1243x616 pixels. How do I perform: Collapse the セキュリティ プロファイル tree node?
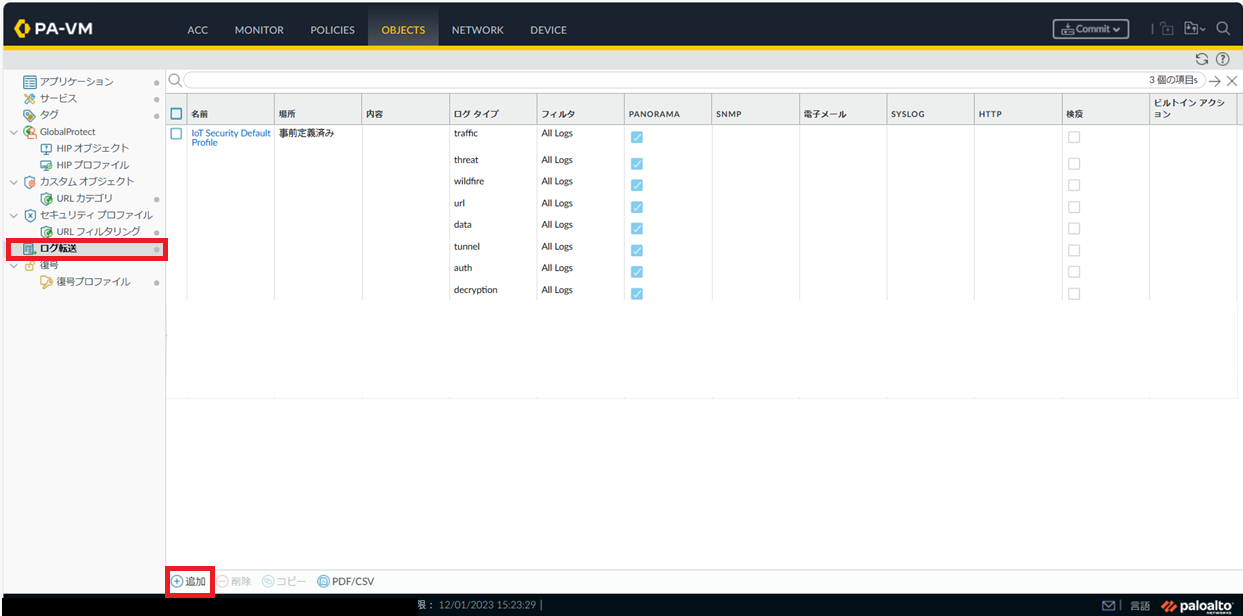[13, 215]
